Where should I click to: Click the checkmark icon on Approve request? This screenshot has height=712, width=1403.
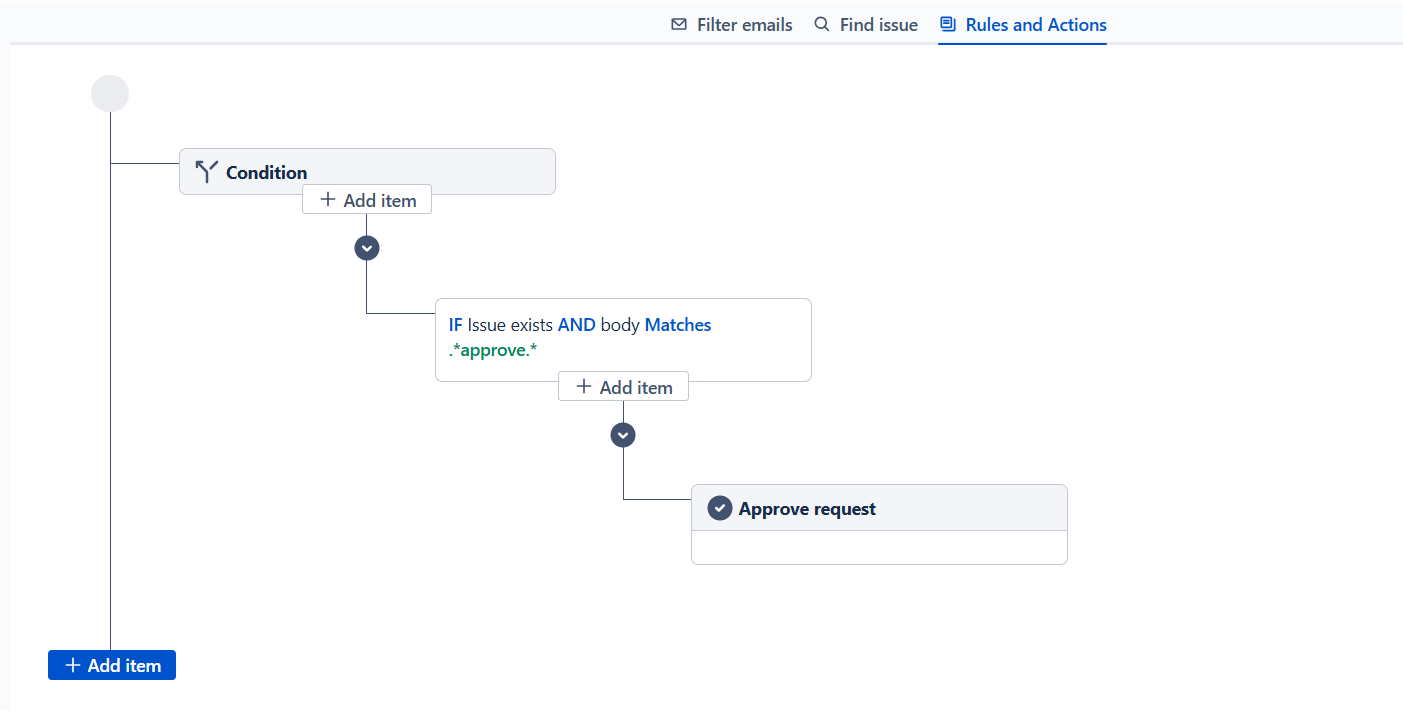[720, 508]
